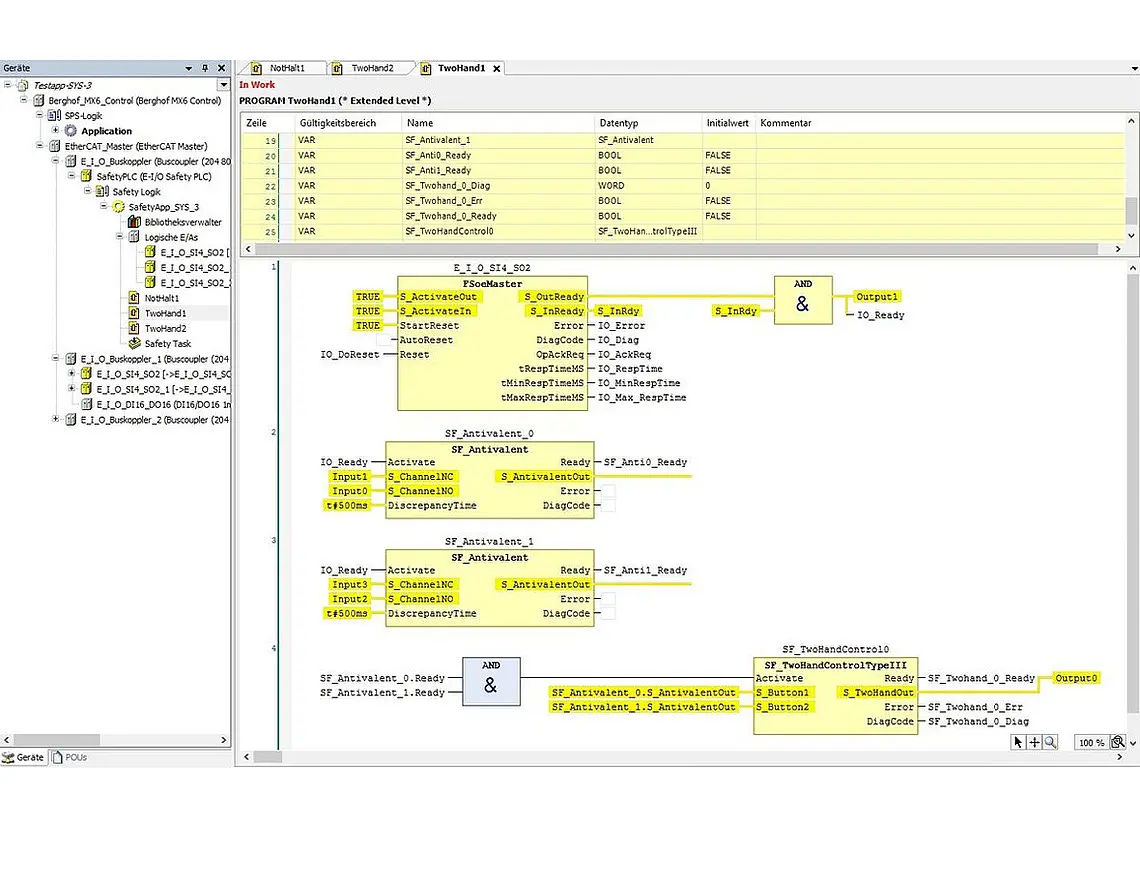This screenshot has height=877, width=1140.
Task: Click the POUs tab page icon
Action: coord(57,757)
